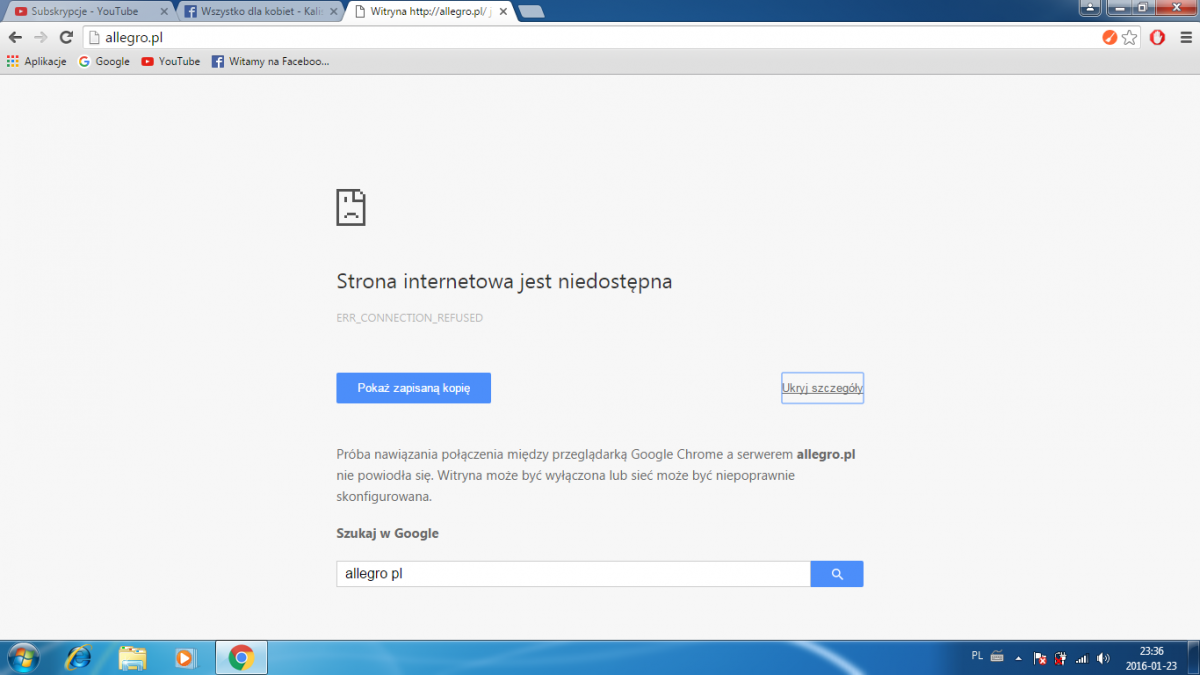The width and height of the screenshot is (1200, 675).
Task: Open the media player taskbar icon
Action: coord(186,657)
